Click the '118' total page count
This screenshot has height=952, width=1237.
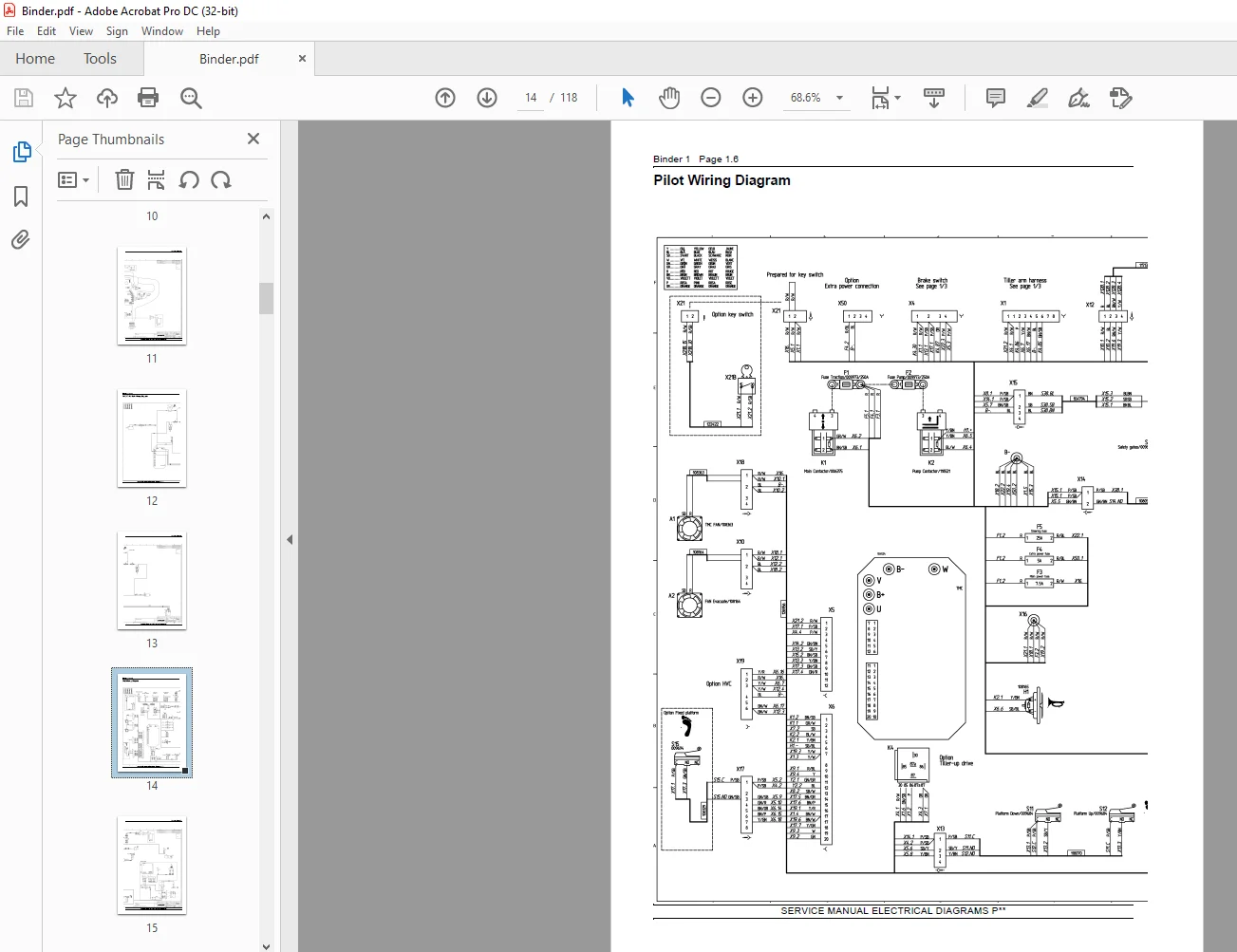click(x=569, y=98)
